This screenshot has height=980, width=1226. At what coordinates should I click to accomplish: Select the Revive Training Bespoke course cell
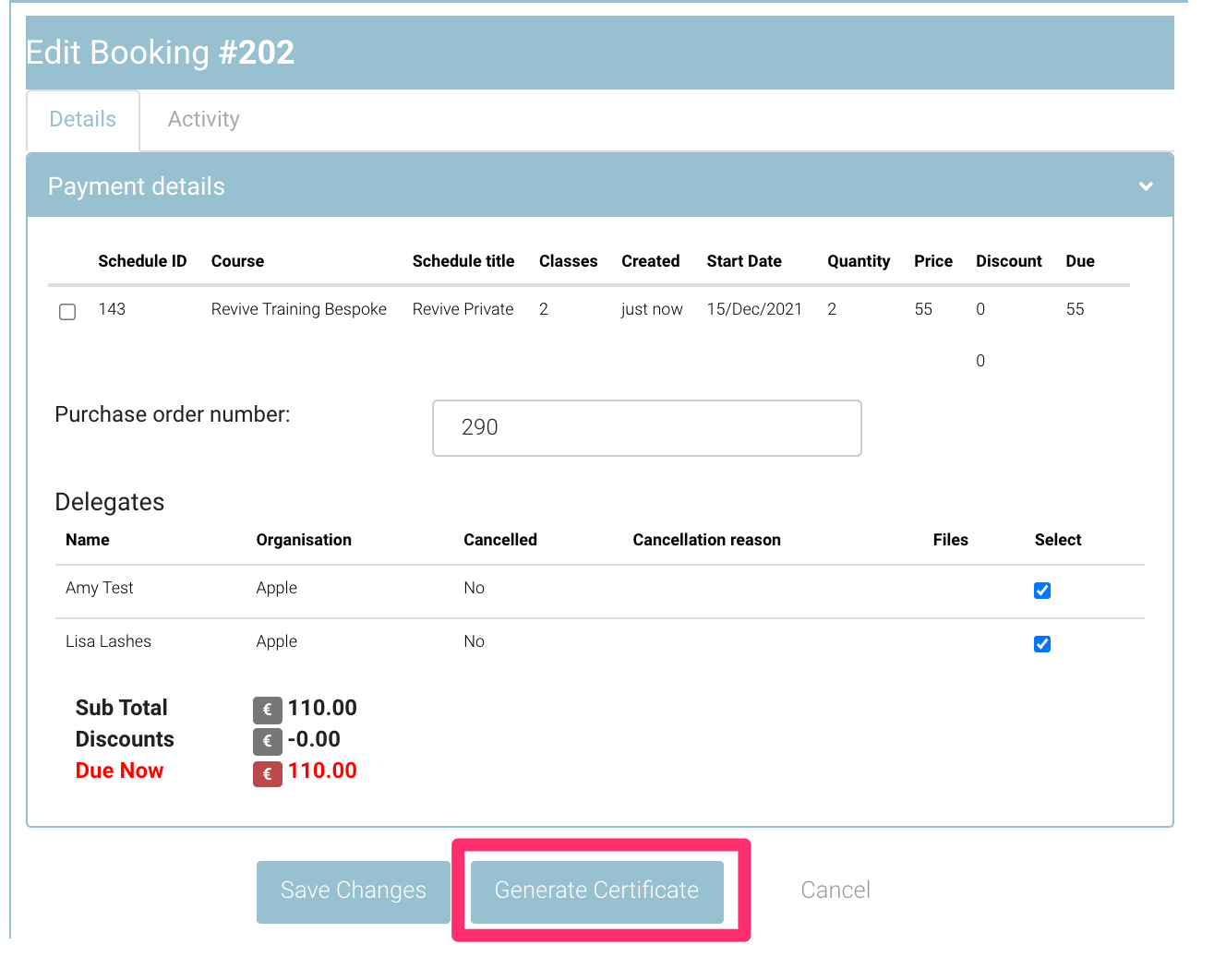pyautogui.click(x=298, y=309)
